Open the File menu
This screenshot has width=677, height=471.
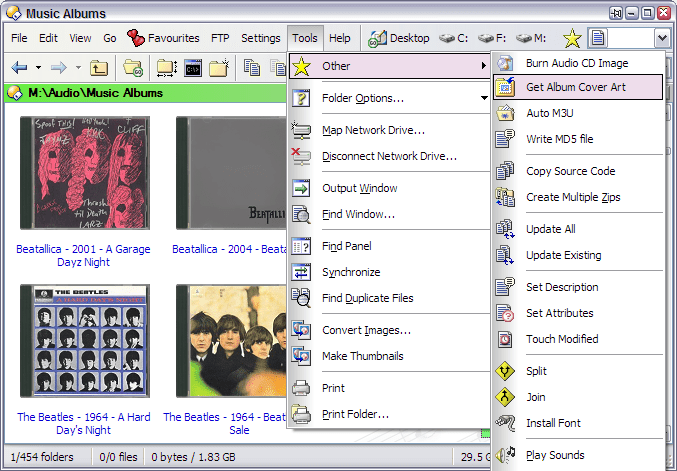tap(19, 38)
